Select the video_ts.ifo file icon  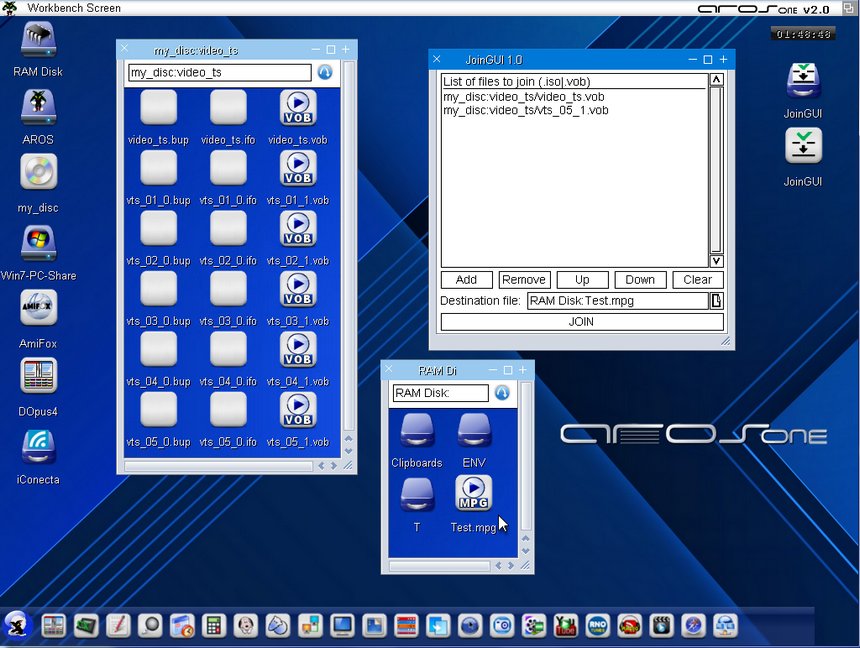pyautogui.click(x=228, y=108)
